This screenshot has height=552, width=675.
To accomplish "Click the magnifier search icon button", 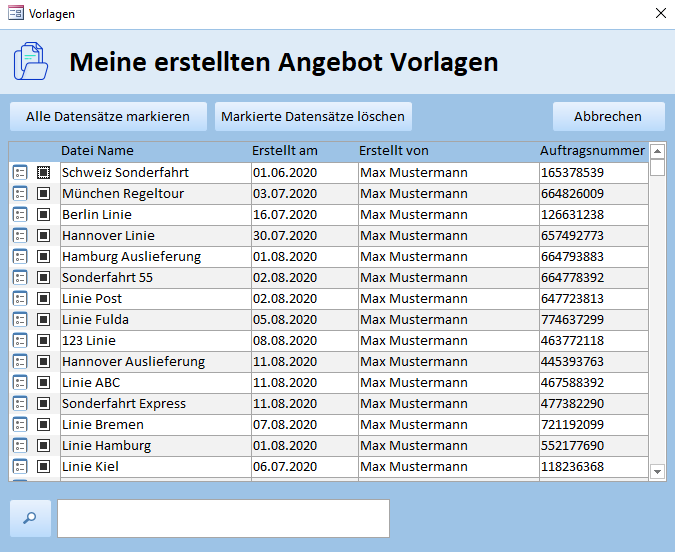I will 30,518.
